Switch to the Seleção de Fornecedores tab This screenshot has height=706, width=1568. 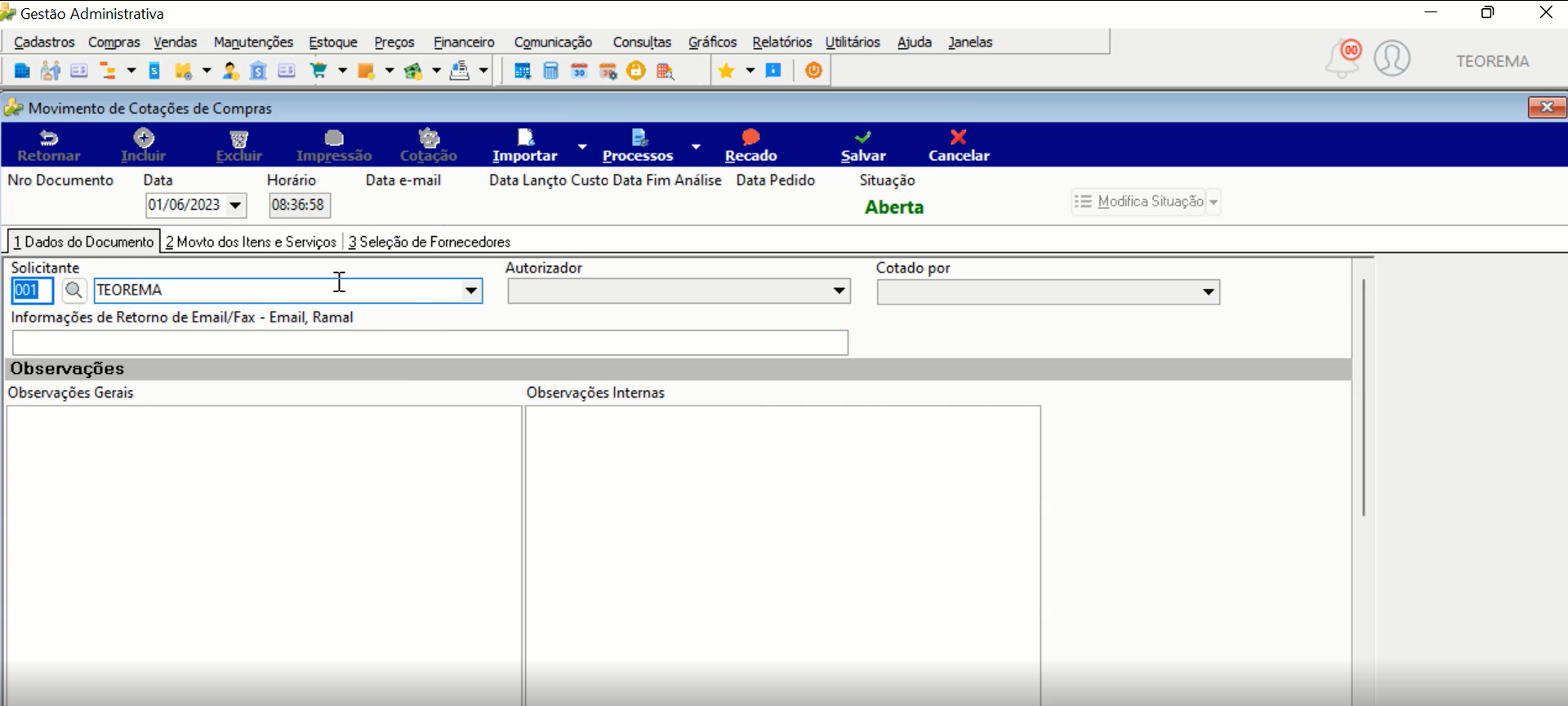(430, 242)
